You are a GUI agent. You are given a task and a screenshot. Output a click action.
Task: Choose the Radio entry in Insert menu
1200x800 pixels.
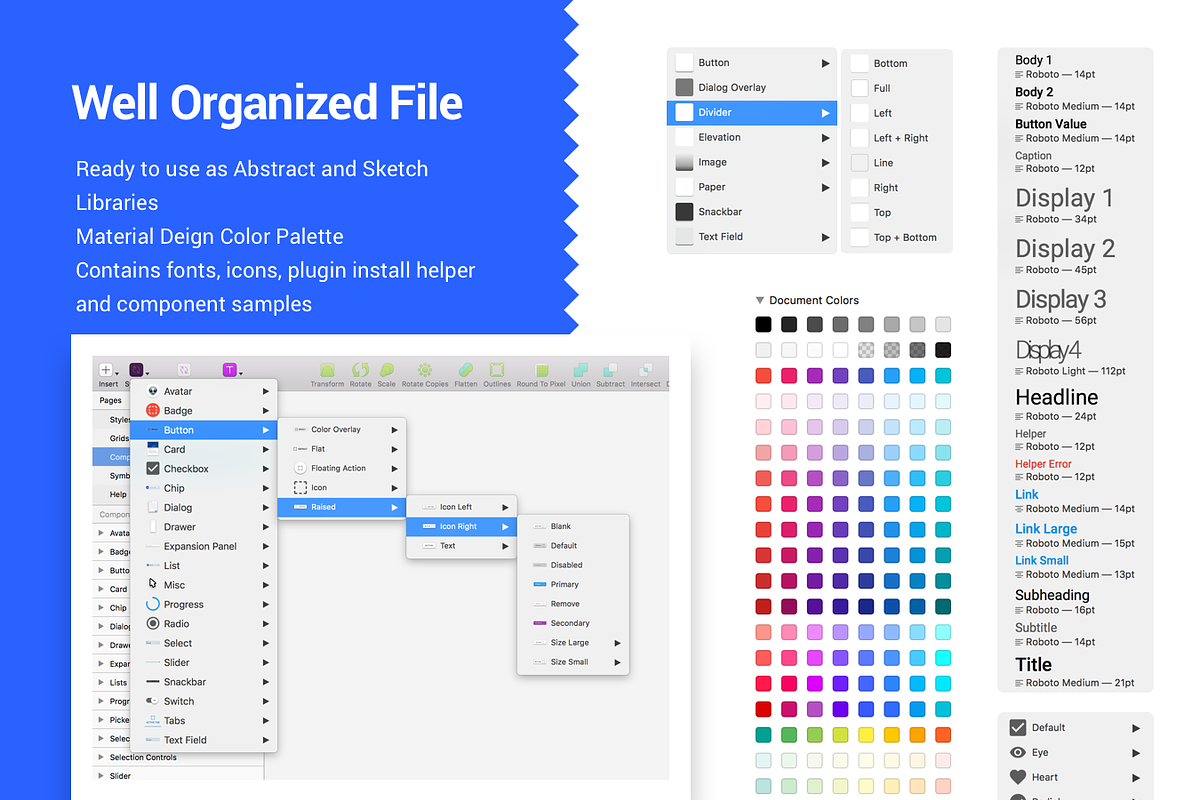tap(204, 623)
